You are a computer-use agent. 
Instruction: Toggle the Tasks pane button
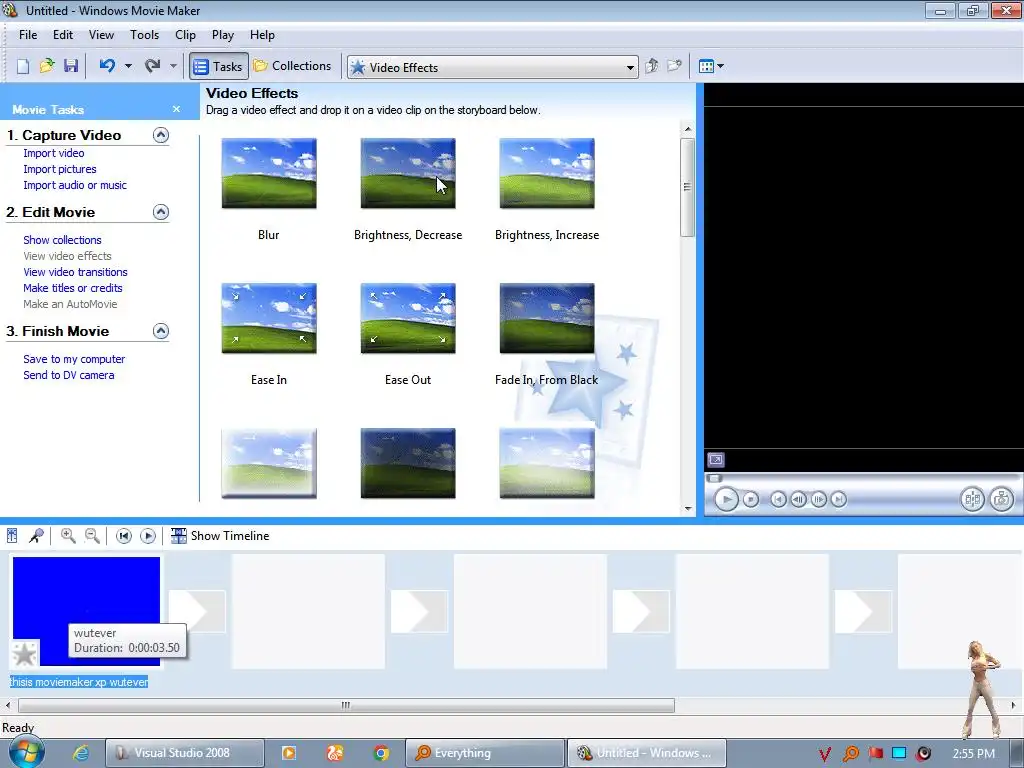tap(219, 66)
